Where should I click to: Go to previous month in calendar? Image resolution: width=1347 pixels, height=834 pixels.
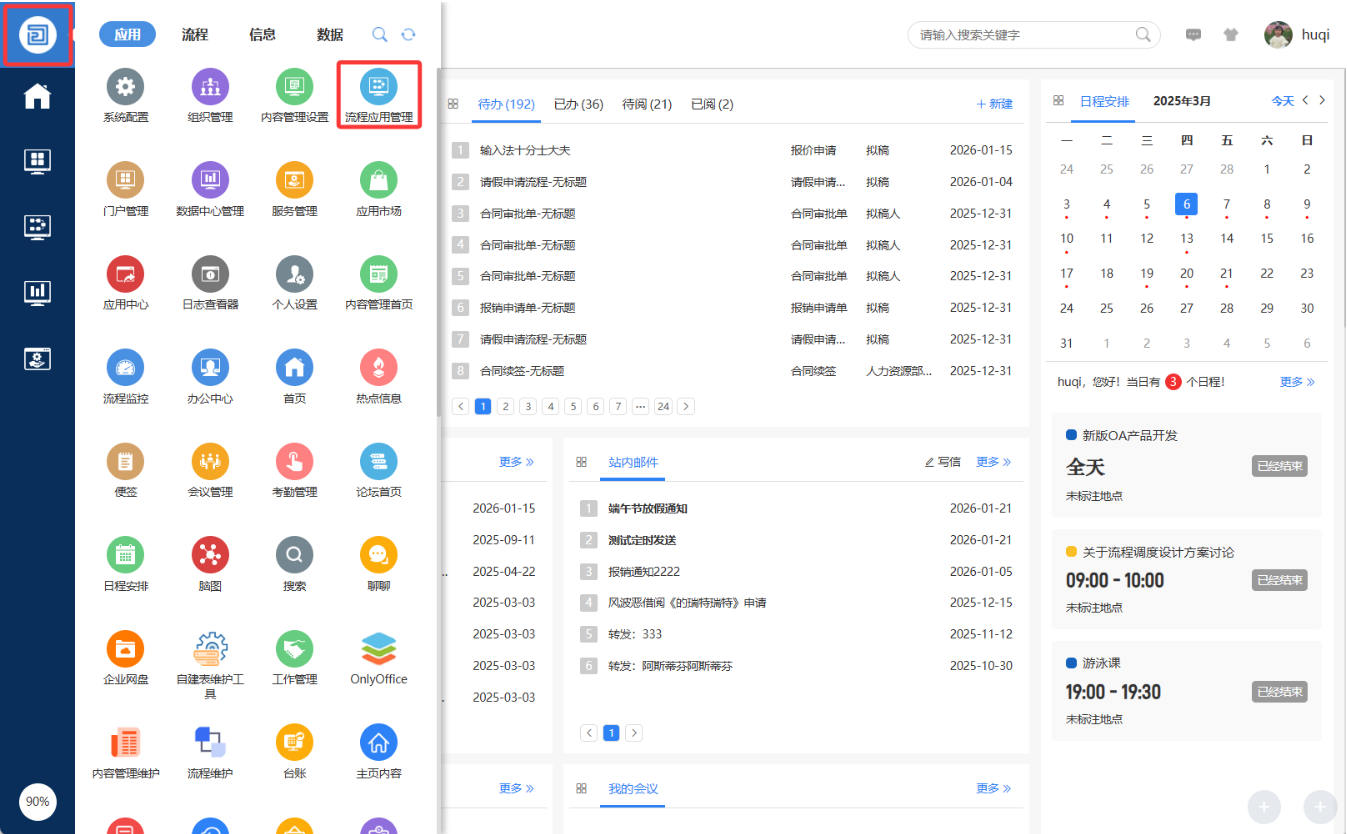[1305, 100]
